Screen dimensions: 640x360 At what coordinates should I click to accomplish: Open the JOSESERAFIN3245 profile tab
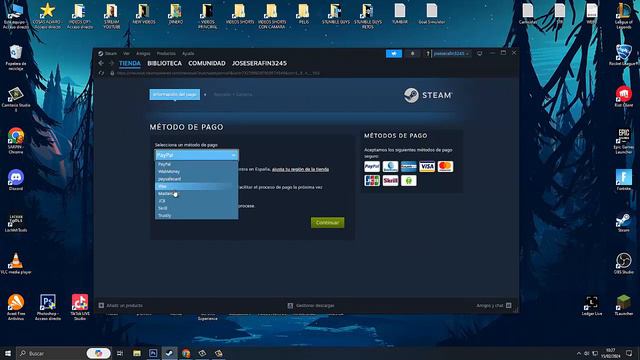pyautogui.click(x=259, y=63)
